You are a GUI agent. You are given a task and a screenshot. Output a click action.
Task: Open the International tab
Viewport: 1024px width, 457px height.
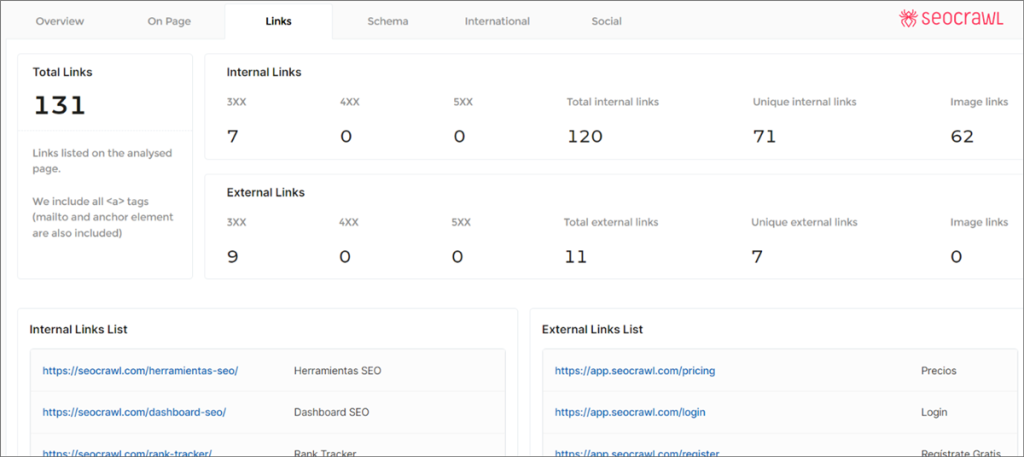click(497, 21)
